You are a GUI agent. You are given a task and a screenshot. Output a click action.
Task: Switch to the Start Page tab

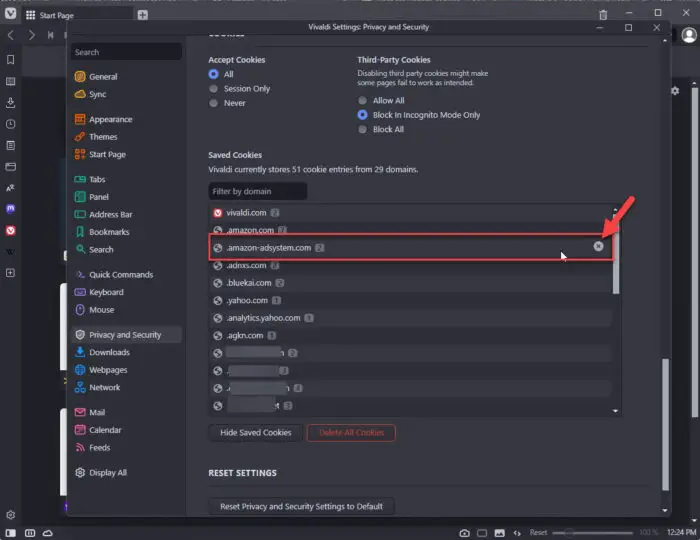tap(78, 15)
